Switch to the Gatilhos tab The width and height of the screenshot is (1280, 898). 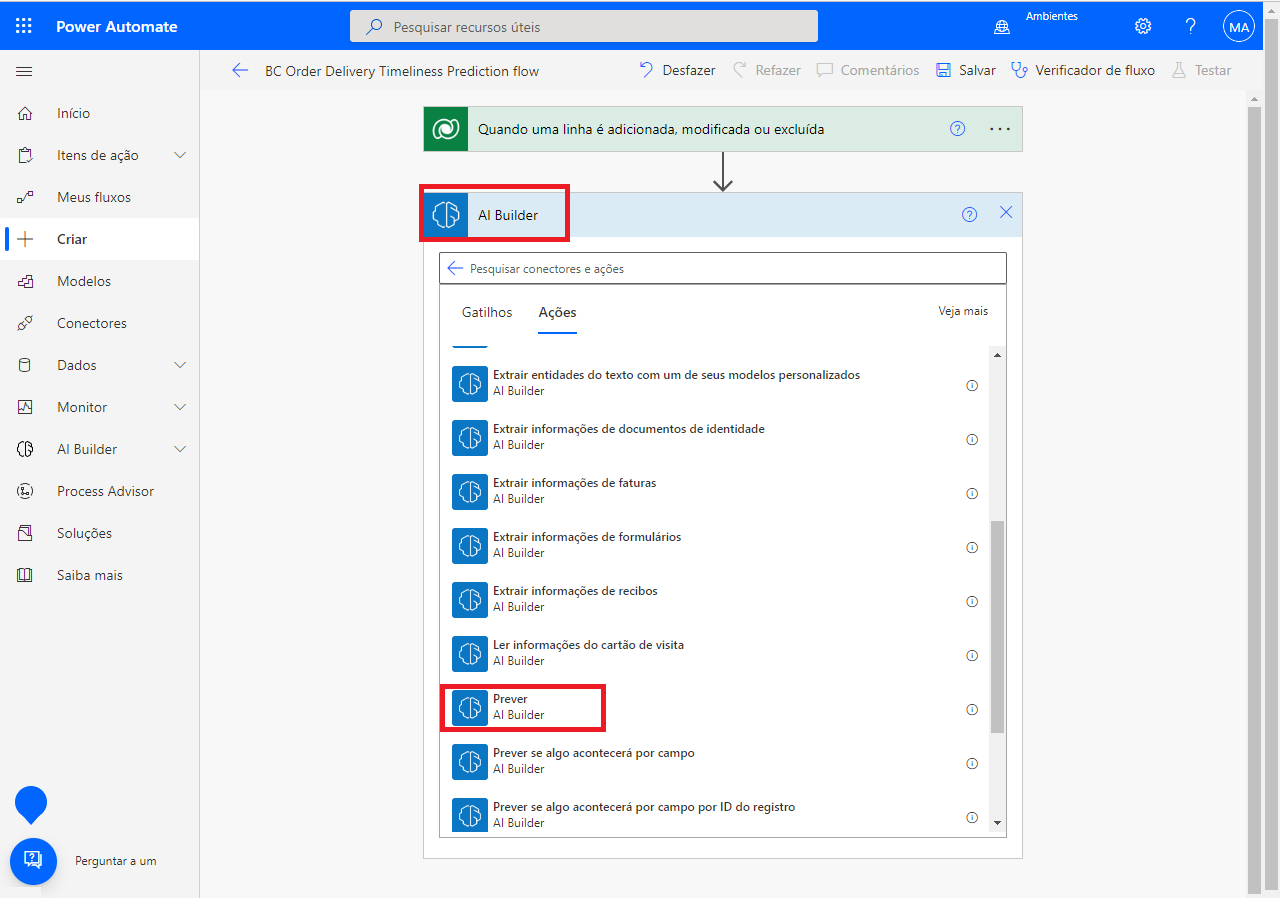tap(487, 312)
